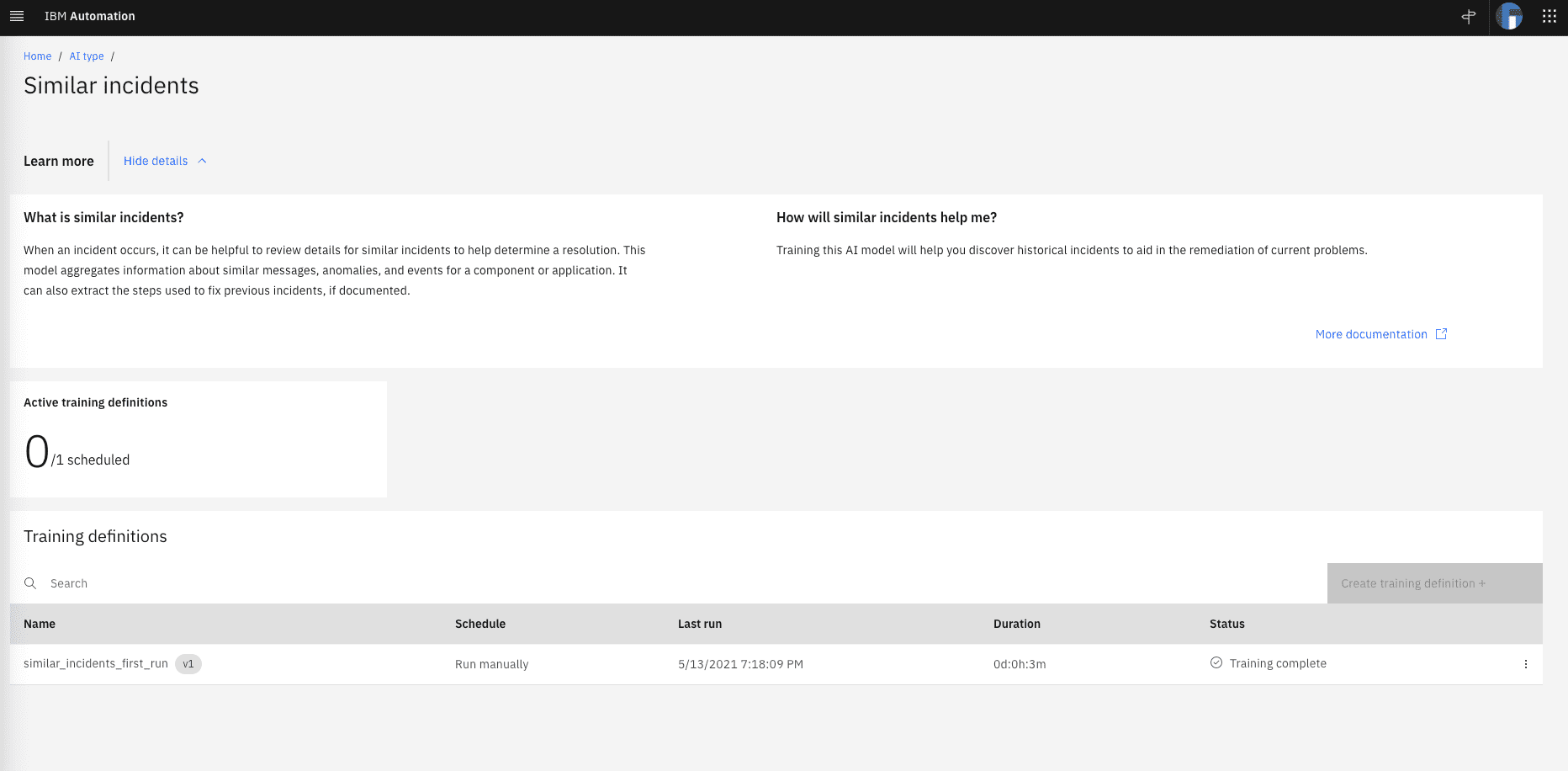This screenshot has height=771, width=1568.
Task: Sort by the Schedule column header
Action: coord(480,624)
